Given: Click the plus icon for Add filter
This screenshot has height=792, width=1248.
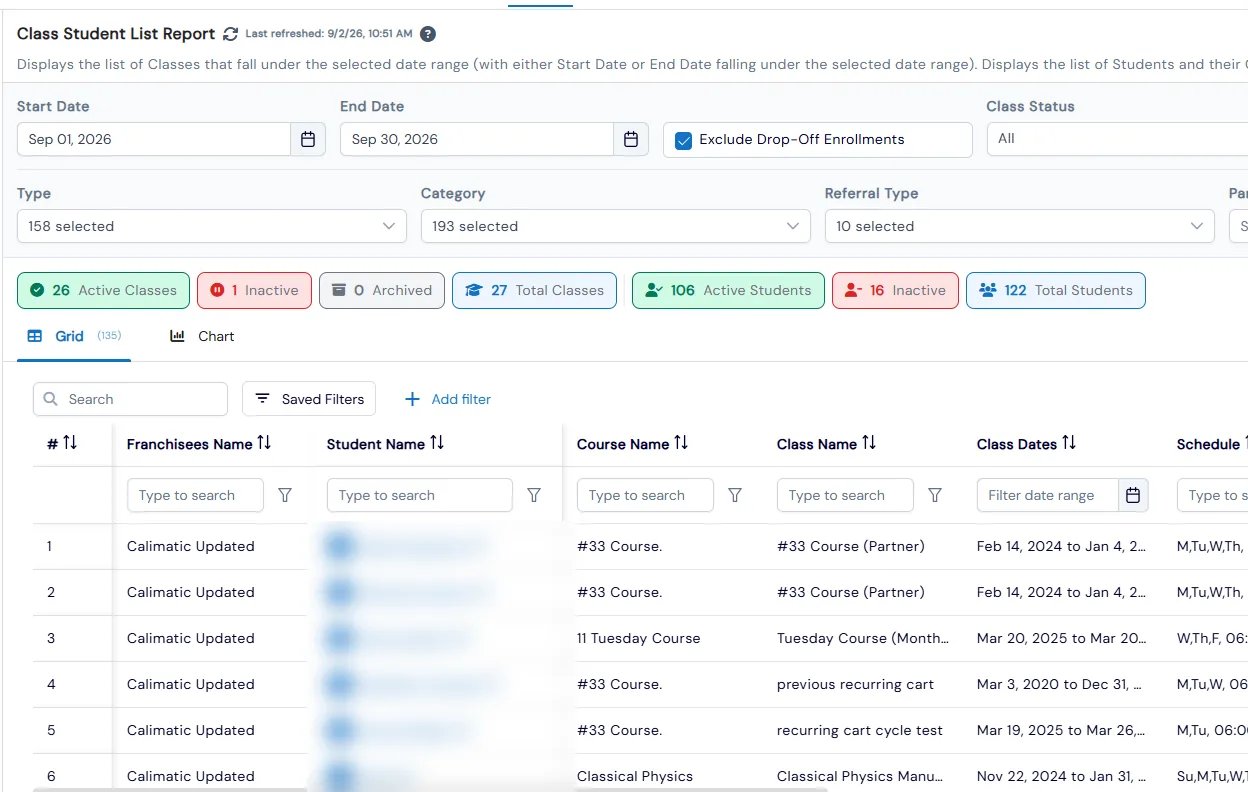Looking at the screenshot, I should pos(412,399).
